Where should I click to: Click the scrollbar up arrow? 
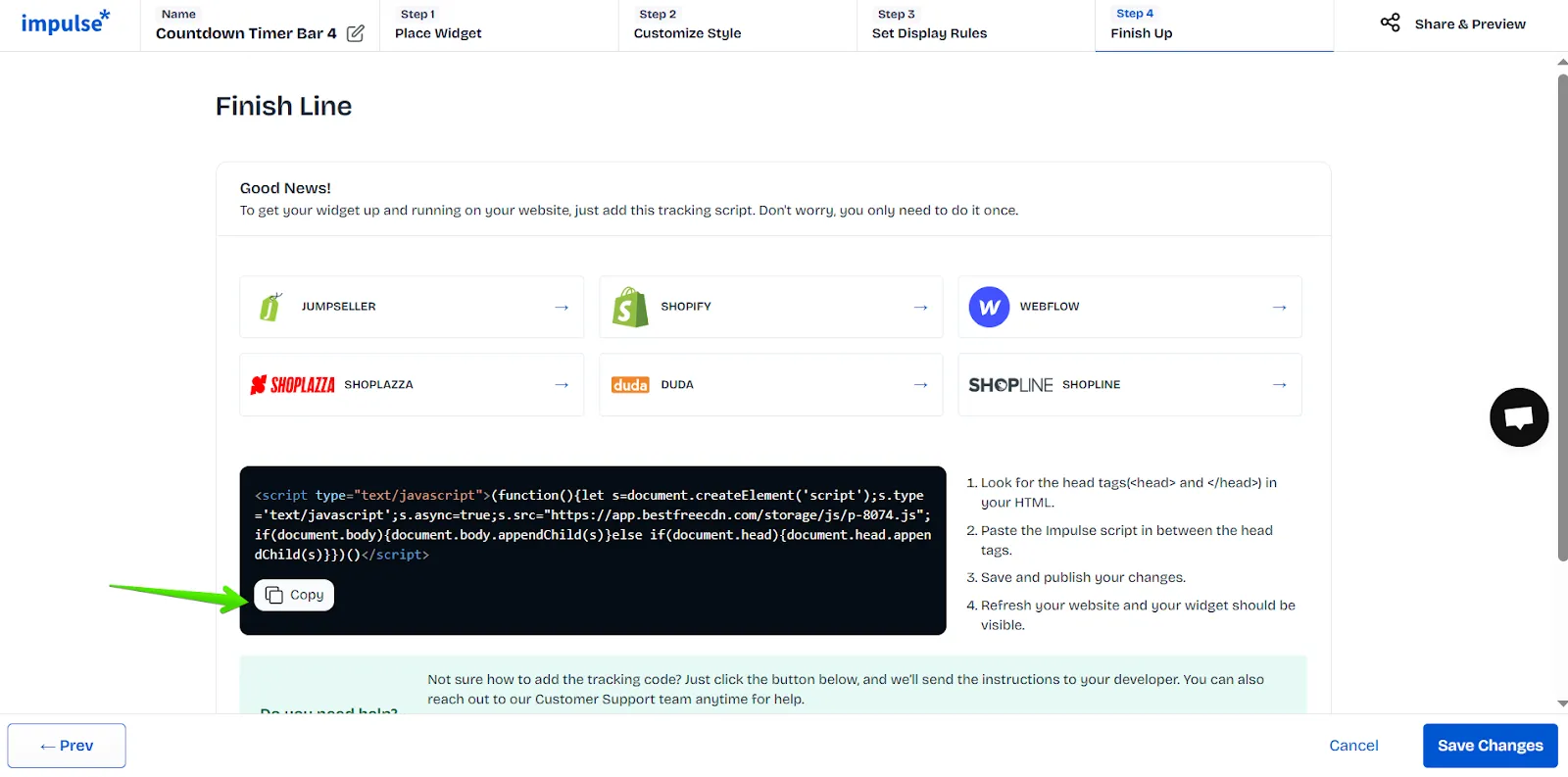pyautogui.click(x=1562, y=61)
